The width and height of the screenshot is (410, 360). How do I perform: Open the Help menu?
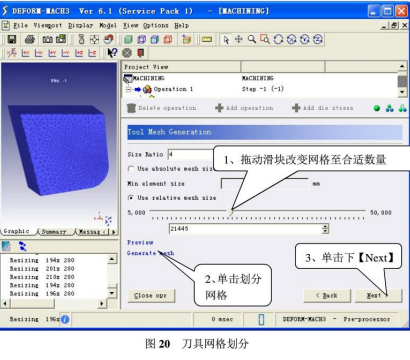[x=181, y=25]
